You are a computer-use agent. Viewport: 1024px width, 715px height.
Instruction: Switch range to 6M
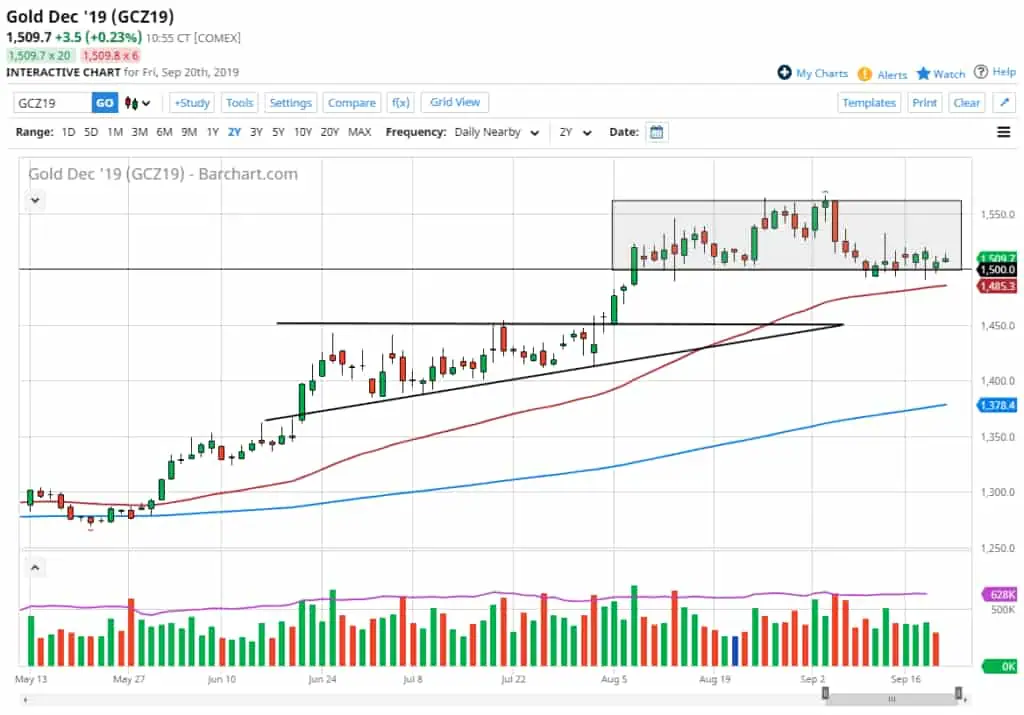tap(164, 131)
